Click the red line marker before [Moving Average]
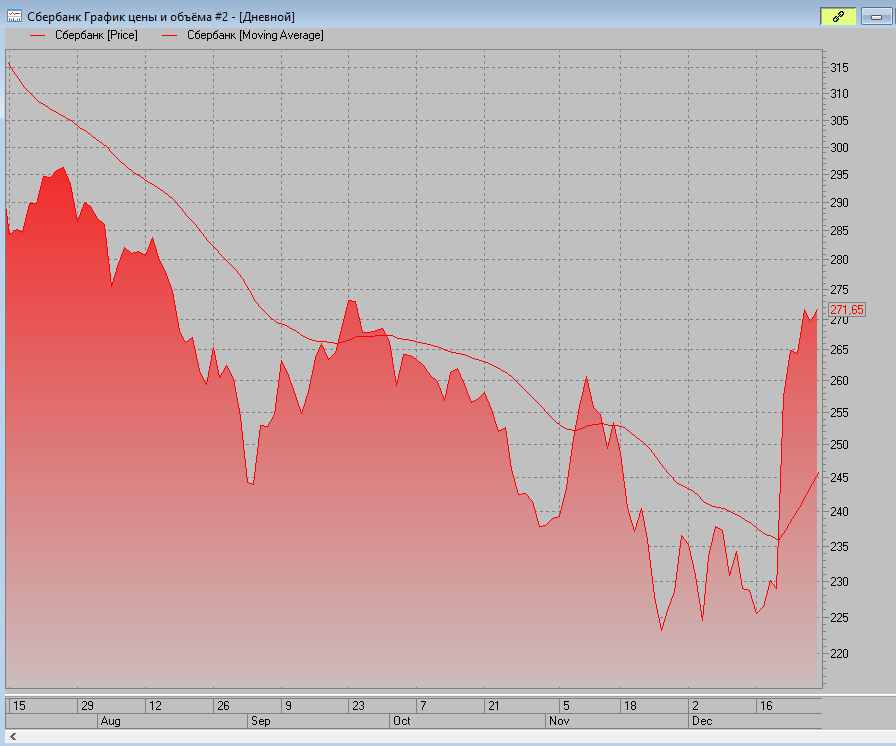 click(x=170, y=35)
